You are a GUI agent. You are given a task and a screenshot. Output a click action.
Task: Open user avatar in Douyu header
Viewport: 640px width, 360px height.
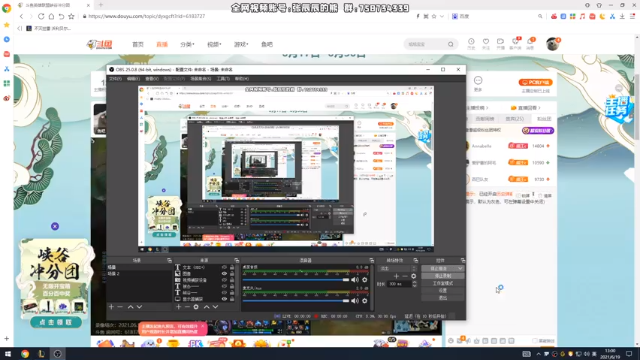[x=553, y=44]
